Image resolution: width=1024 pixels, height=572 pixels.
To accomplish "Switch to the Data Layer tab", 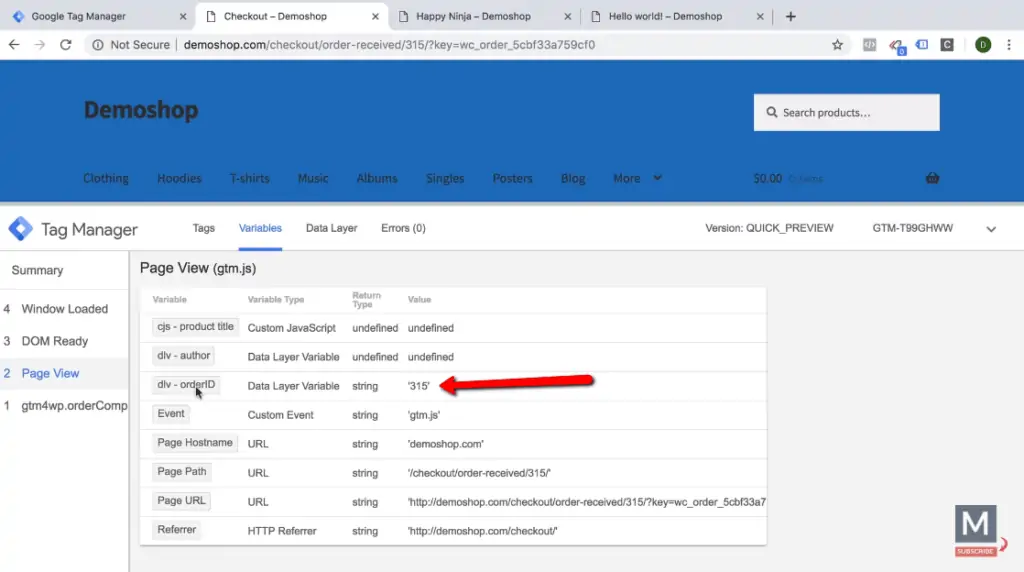I will tap(331, 228).
